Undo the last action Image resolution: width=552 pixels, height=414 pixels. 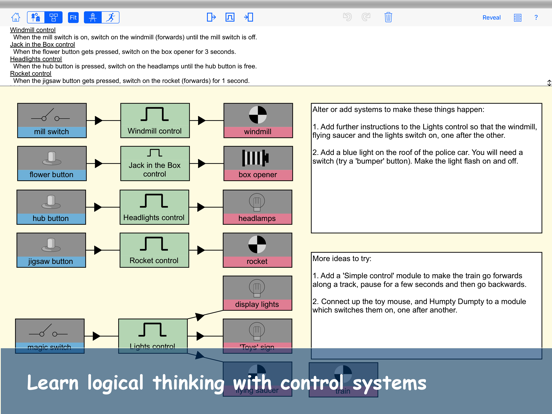pyautogui.click(x=347, y=17)
